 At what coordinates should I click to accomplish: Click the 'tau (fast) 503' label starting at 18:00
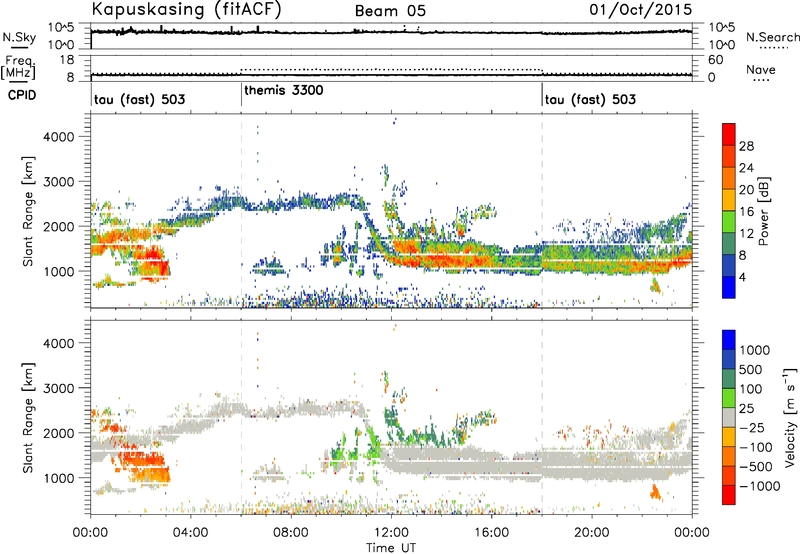pyautogui.click(x=590, y=99)
